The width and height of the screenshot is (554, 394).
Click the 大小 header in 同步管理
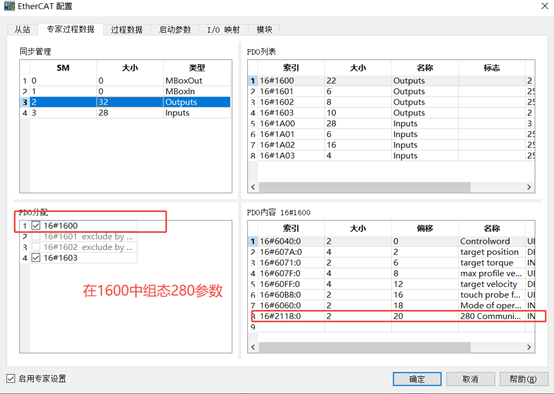tap(130, 68)
